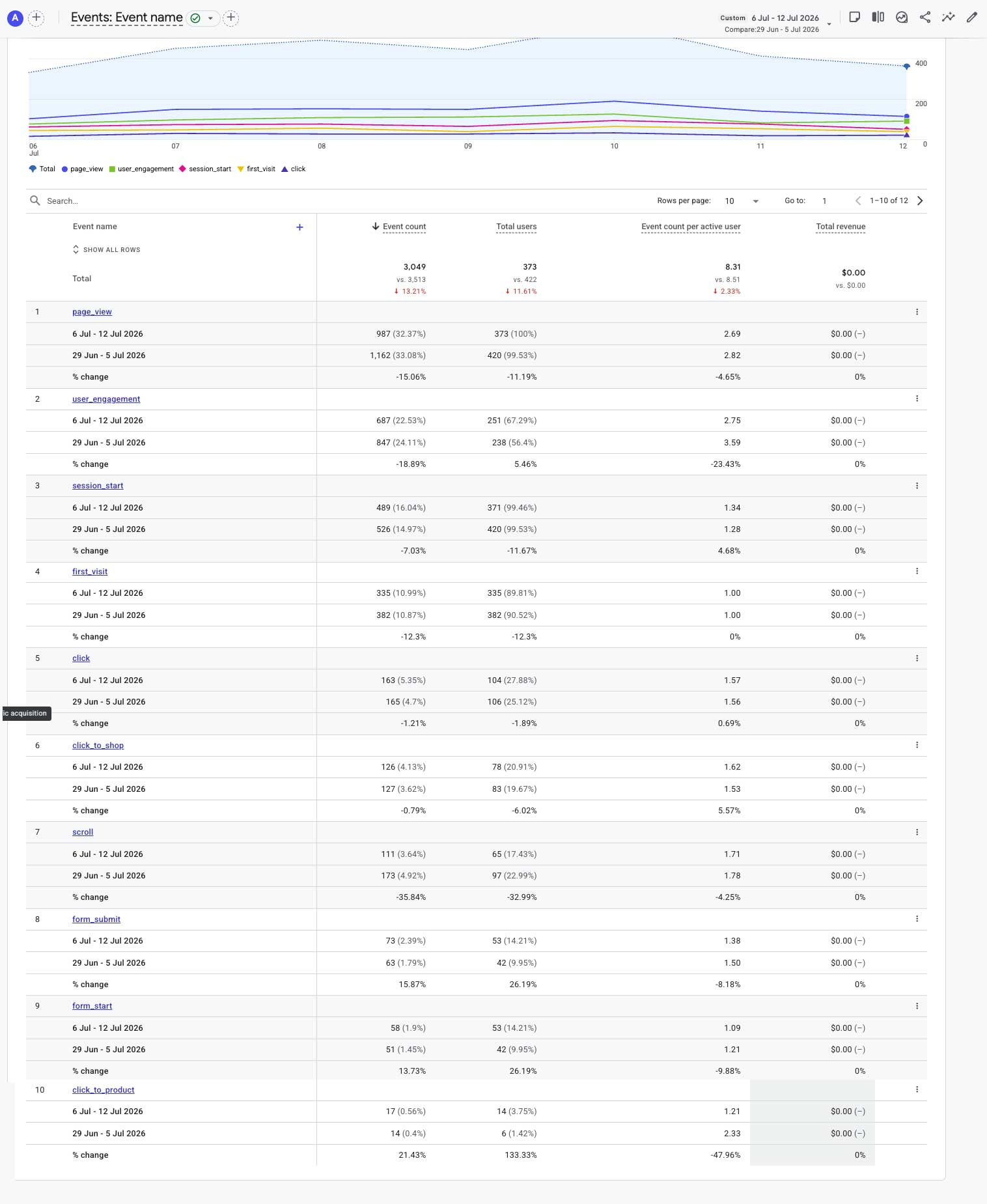Toggle the first_visit series in the chart legend
Image resolution: width=987 pixels, height=1204 pixels.
[257, 169]
